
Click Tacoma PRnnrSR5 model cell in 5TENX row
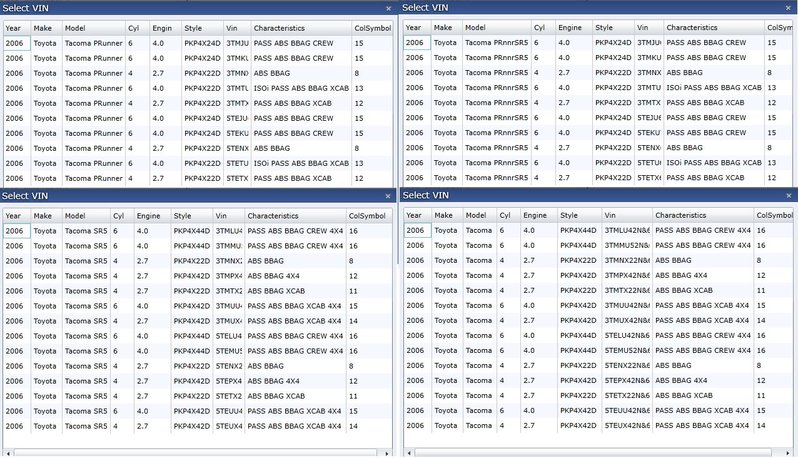pyautogui.click(x=496, y=148)
